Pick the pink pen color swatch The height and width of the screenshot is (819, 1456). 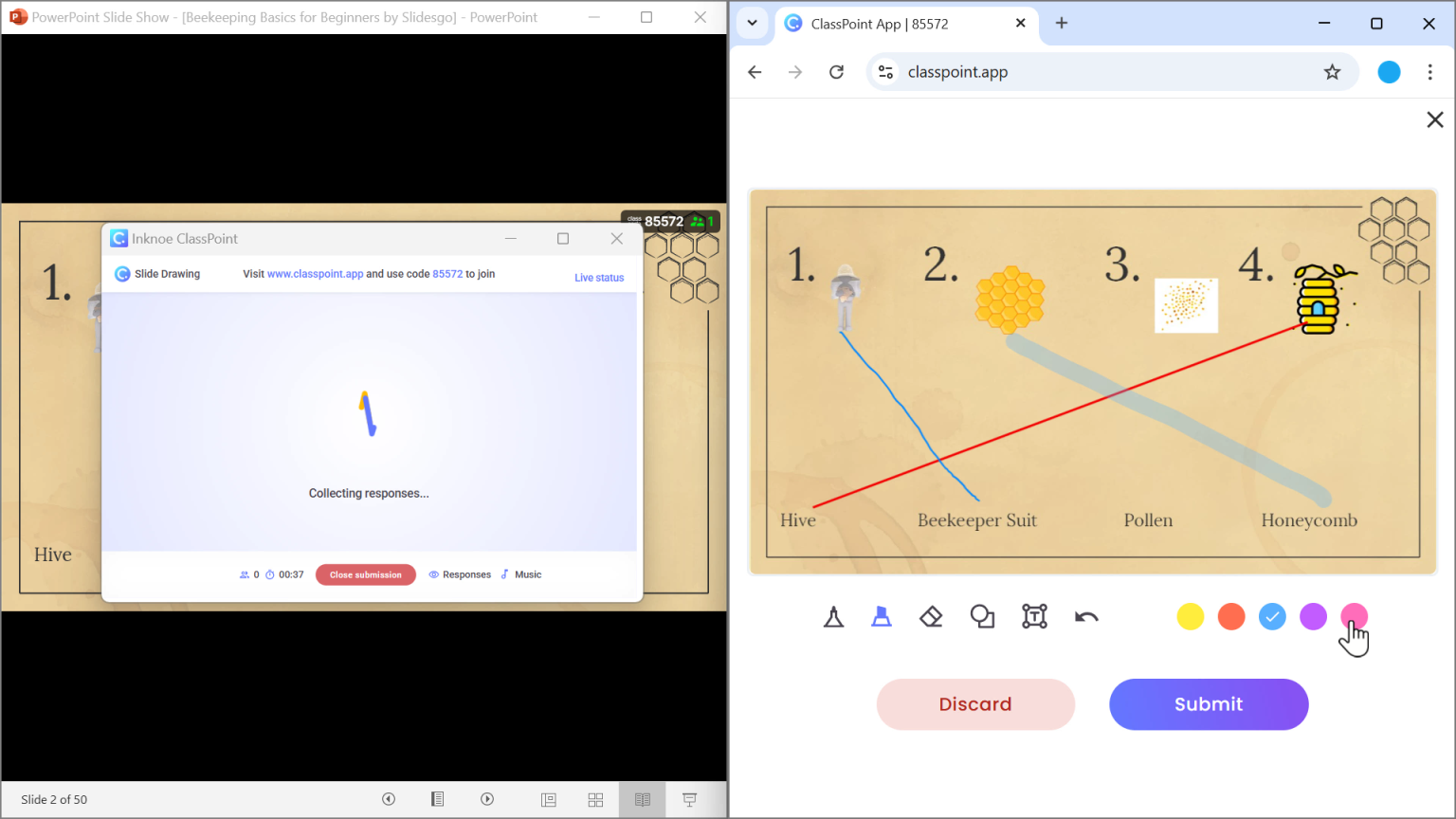pos(1354,616)
